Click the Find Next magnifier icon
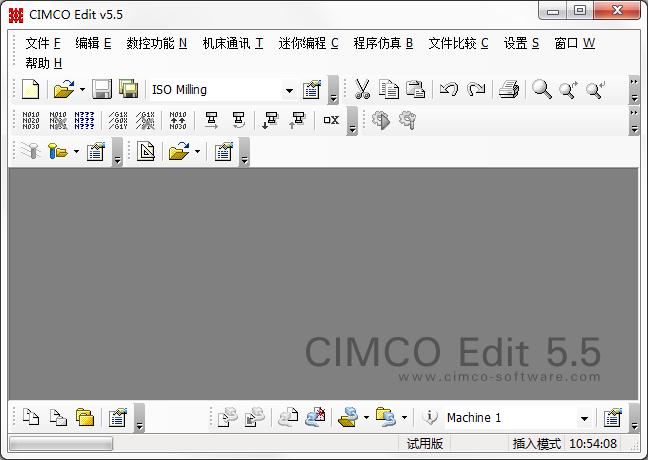Viewport: 648px width, 460px height. click(569, 90)
